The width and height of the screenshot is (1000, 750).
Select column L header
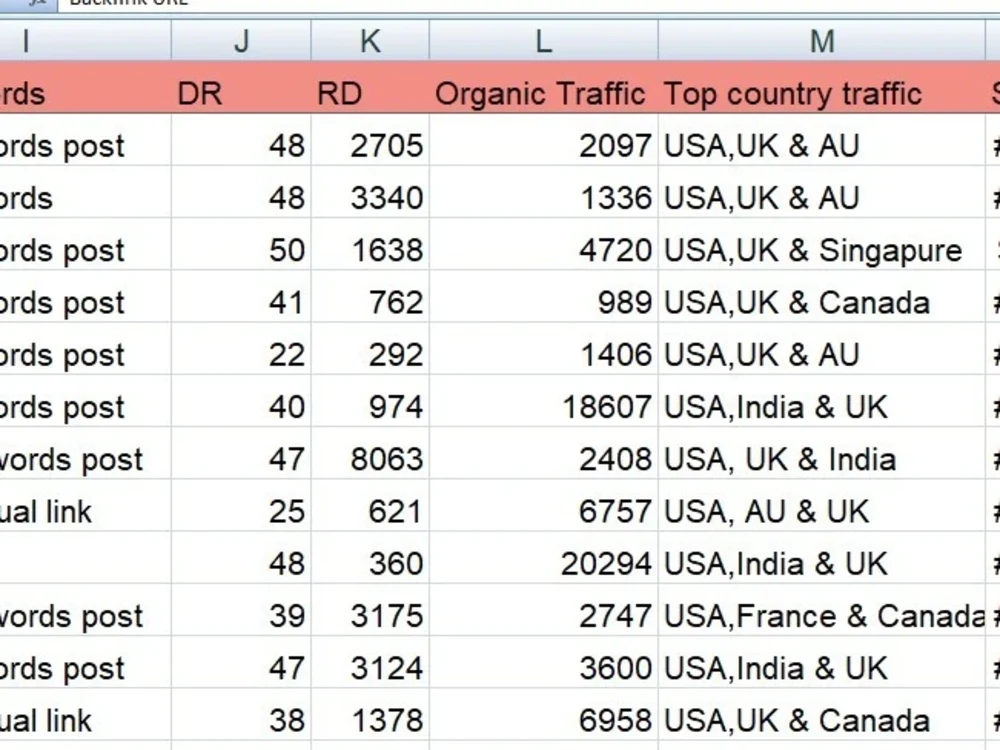543,41
